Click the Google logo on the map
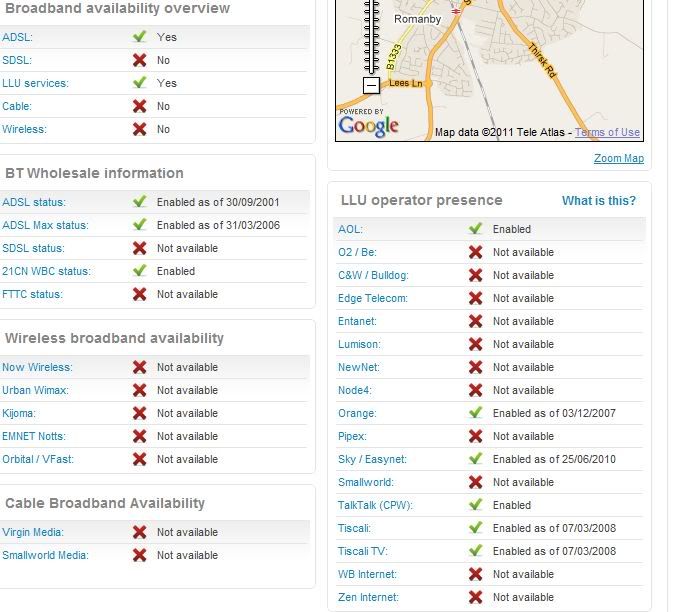Screen dimensions: 697x612 368,125
